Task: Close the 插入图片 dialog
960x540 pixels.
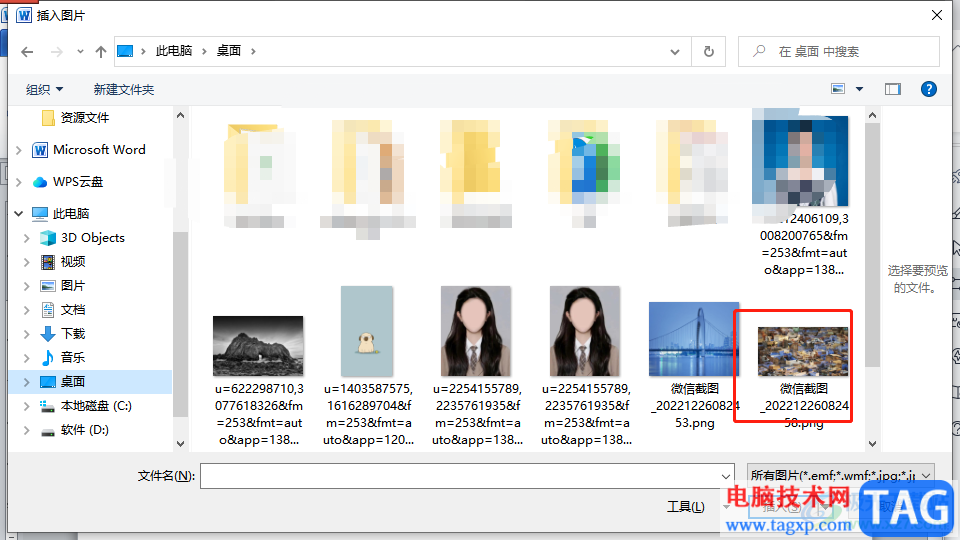Action: point(937,15)
